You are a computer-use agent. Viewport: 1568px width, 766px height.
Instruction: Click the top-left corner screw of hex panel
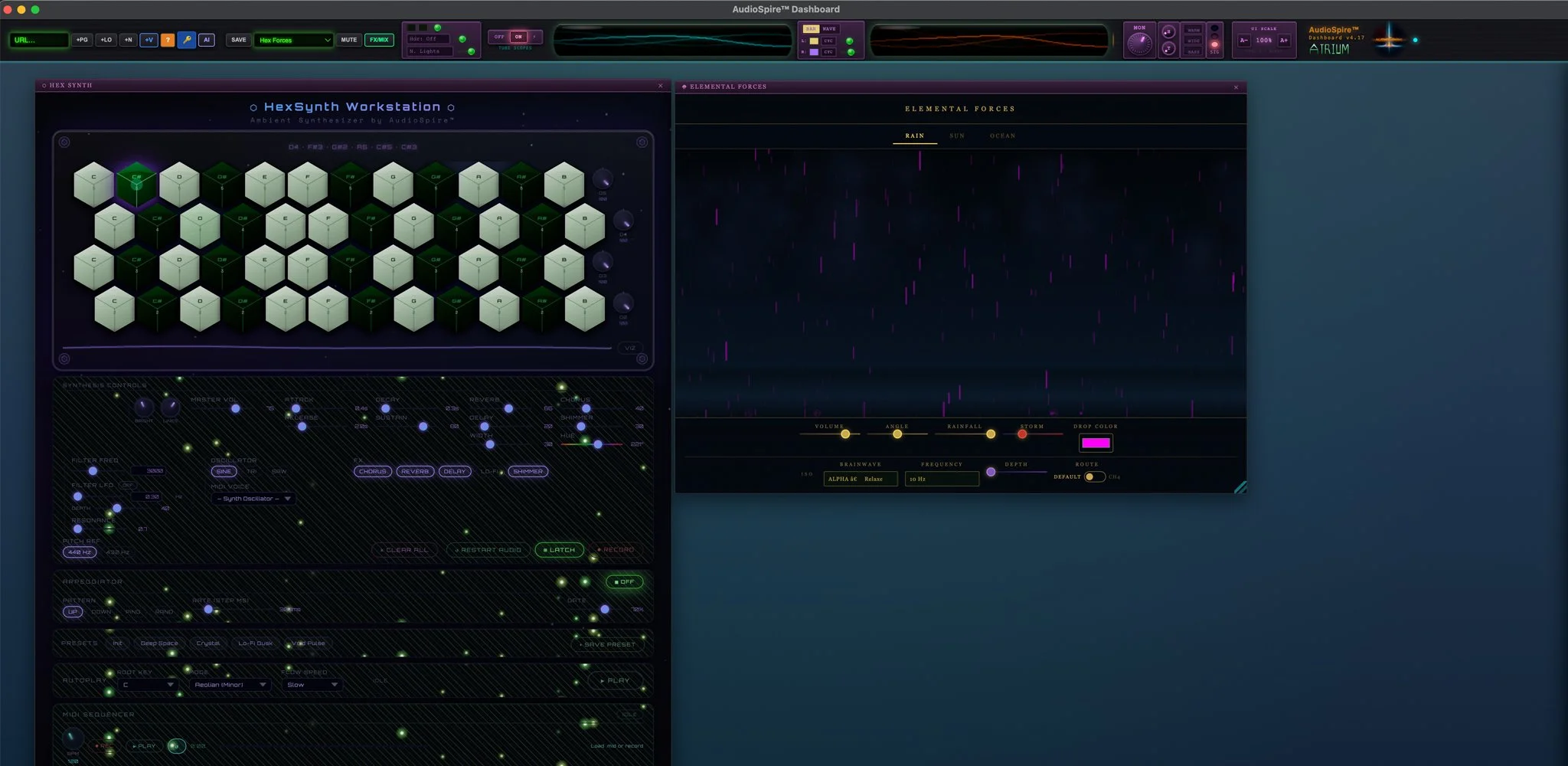coord(64,142)
